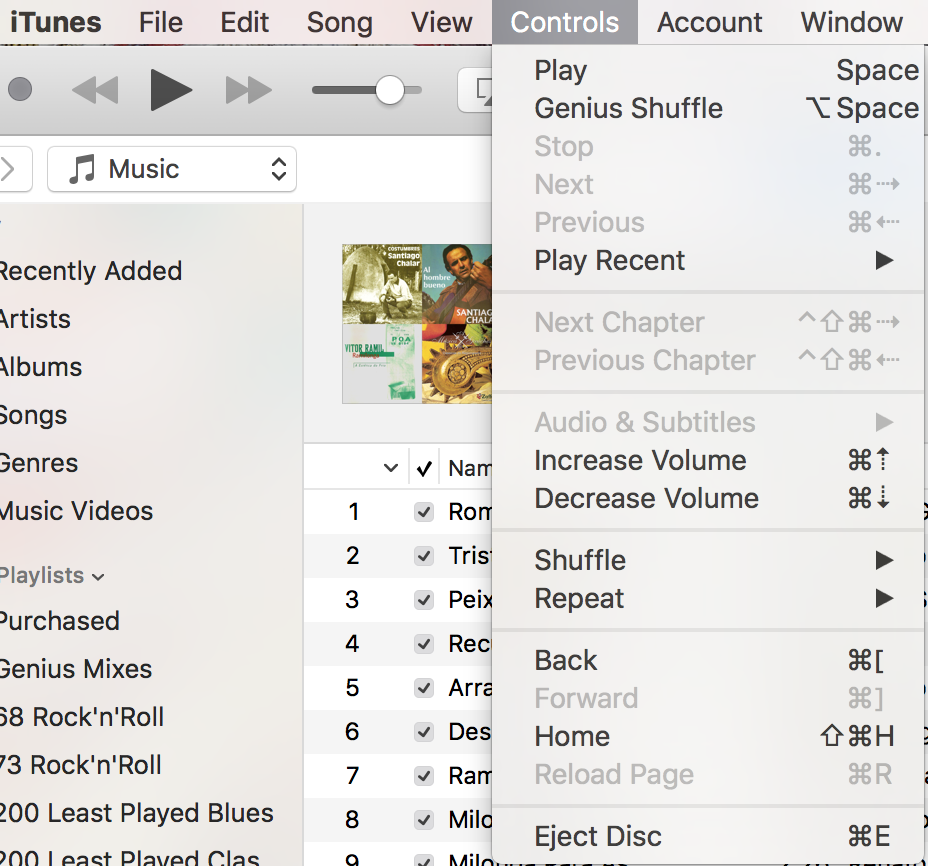The height and width of the screenshot is (866, 928).
Task: Open Songs in the library sidebar
Action: pos(33,416)
